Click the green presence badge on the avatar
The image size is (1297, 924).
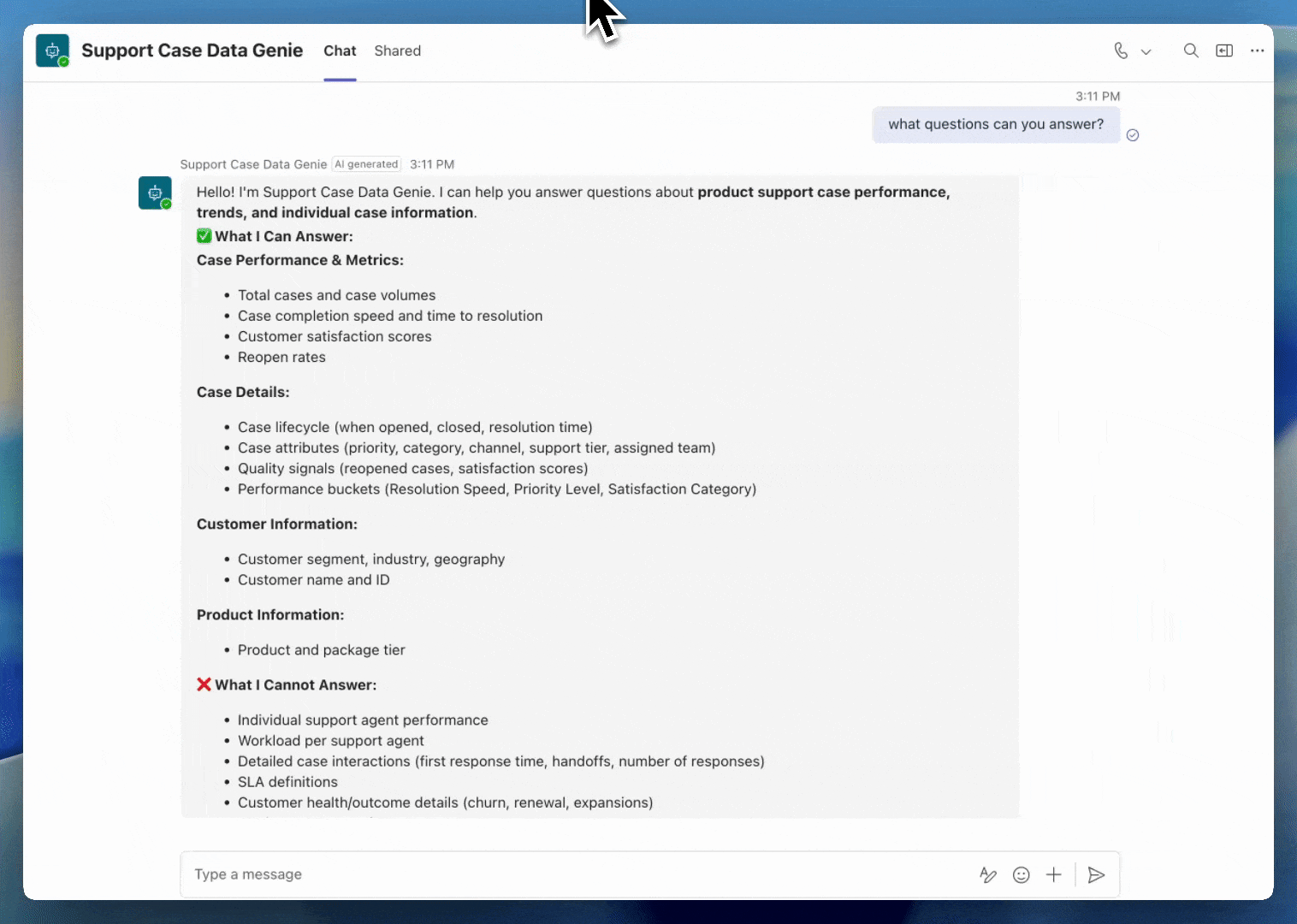click(x=64, y=62)
